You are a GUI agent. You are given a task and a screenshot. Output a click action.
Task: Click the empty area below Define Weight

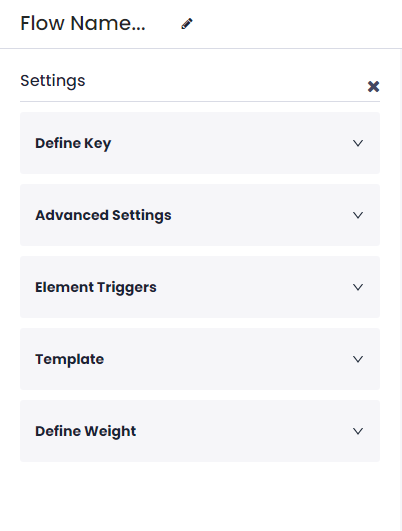pos(200,496)
